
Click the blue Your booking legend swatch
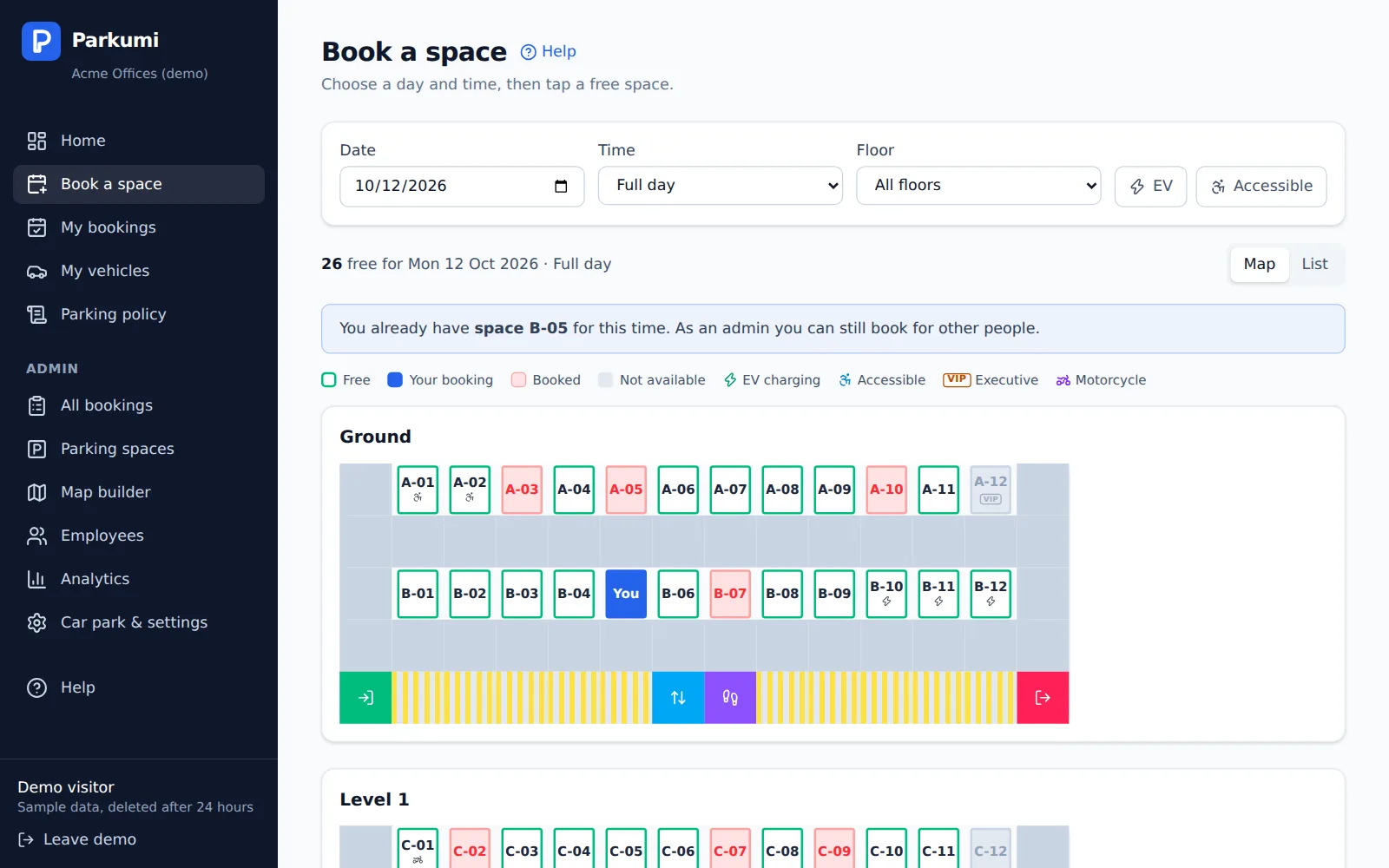[395, 380]
